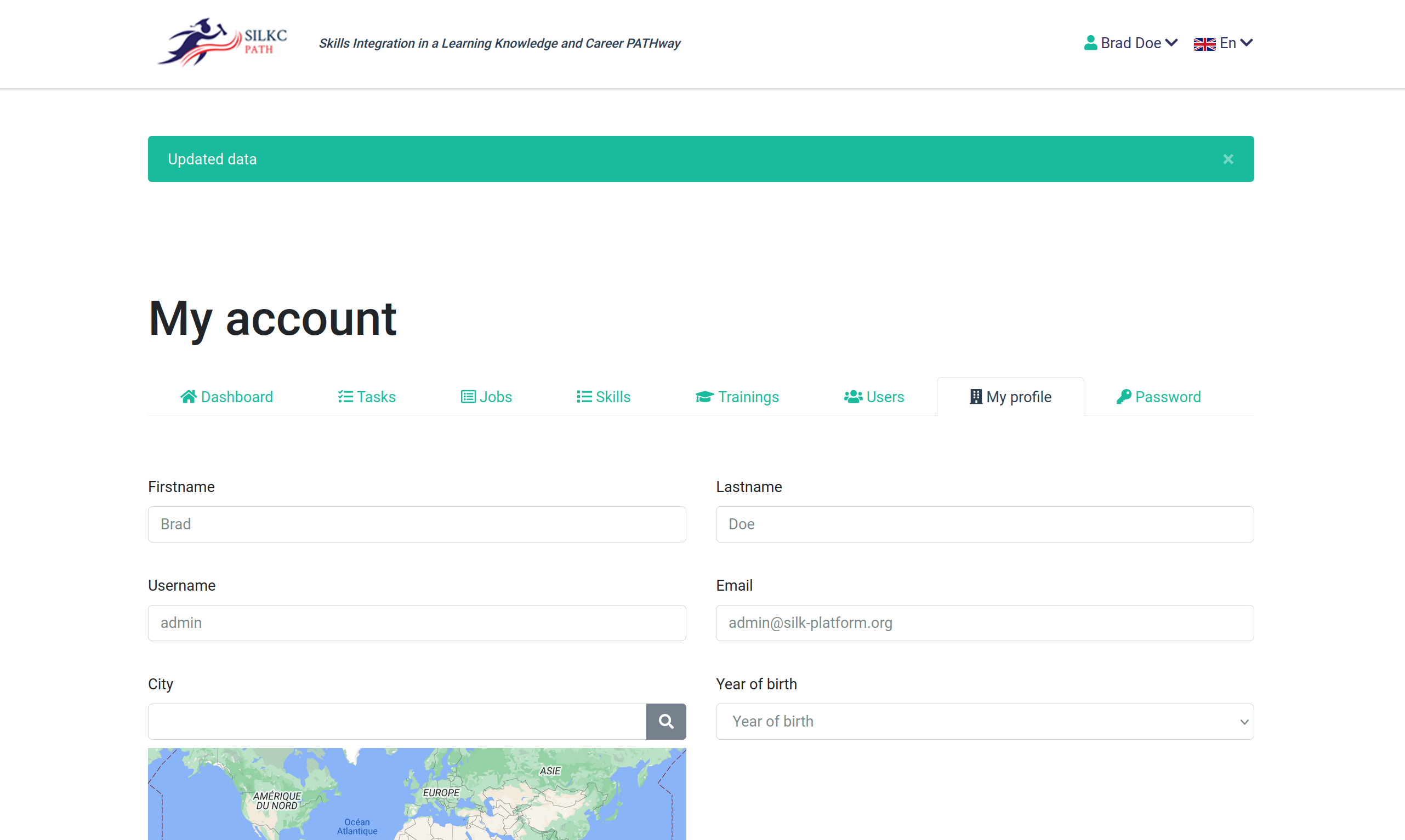Select the Skills list icon
1405x840 pixels.
[584, 396]
